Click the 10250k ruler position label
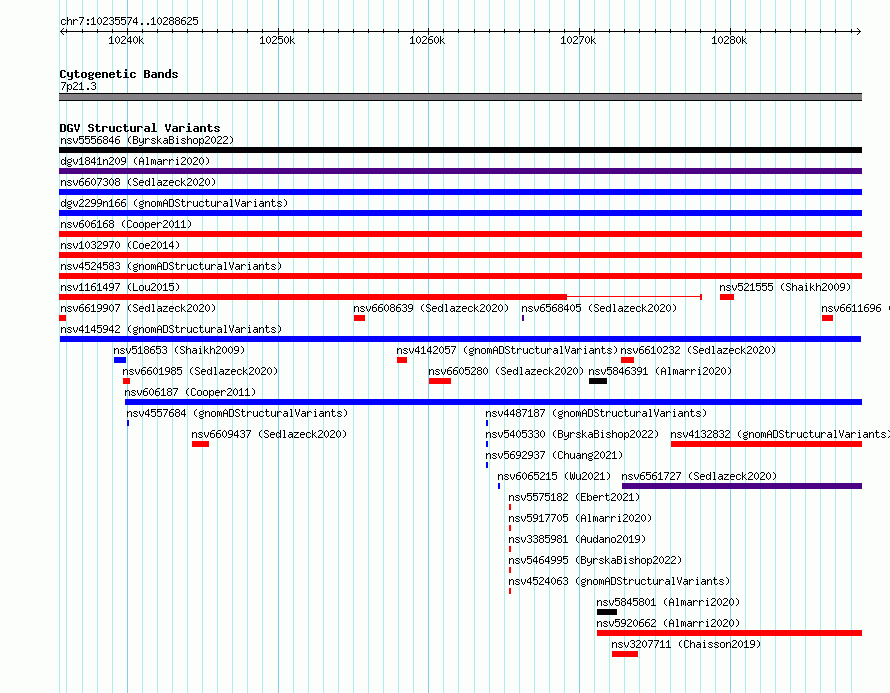Screen dimensions: 890x693 coord(277,40)
